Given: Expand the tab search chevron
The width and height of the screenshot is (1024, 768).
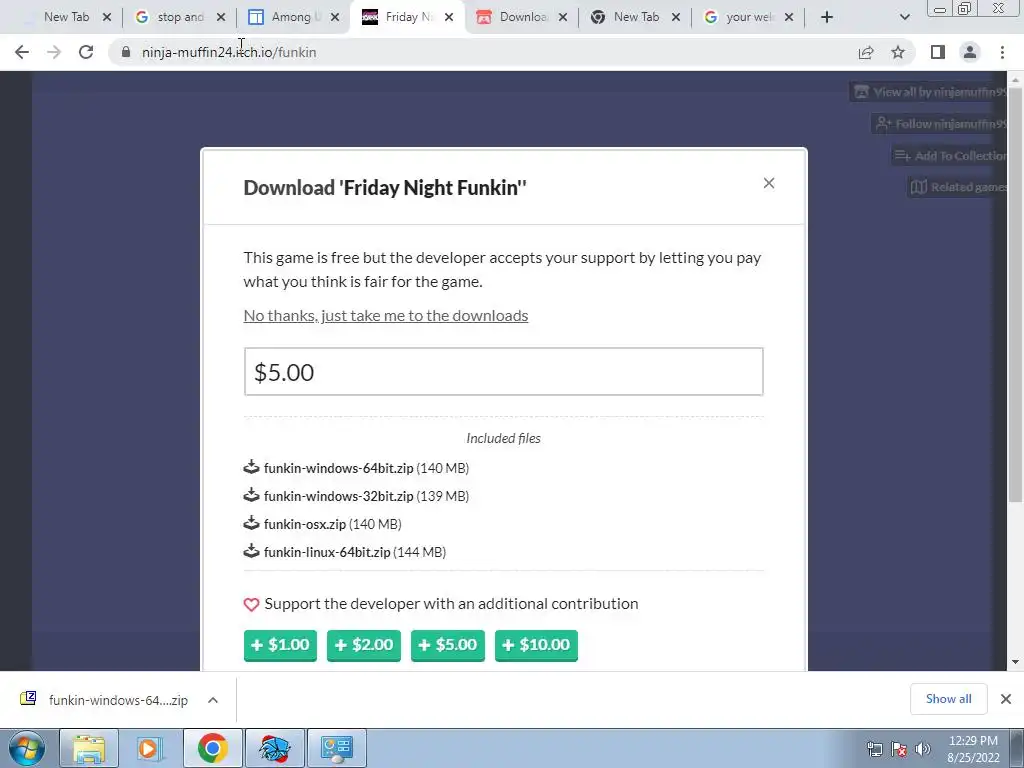Looking at the screenshot, I should (x=904, y=17).
